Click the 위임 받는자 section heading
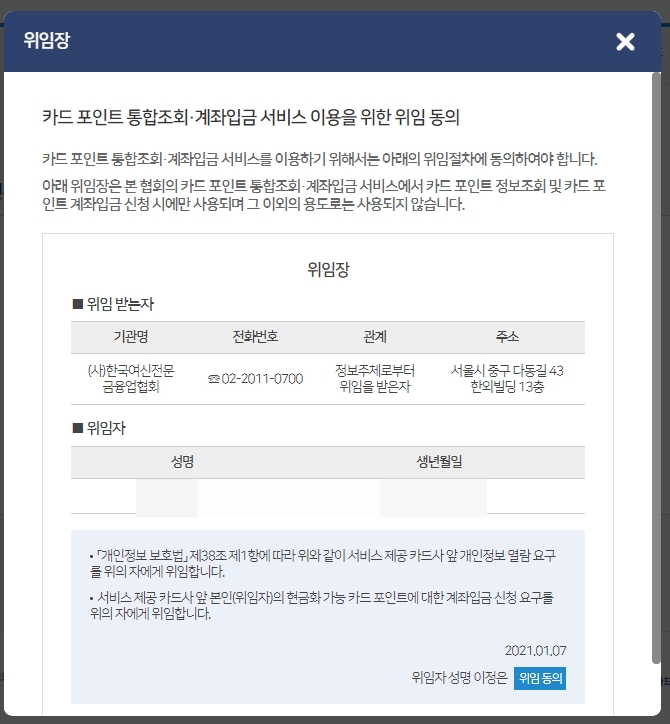Image resolution: width=670 pixels, height=724 pixels. pyautogui.click(x=113, y=304)
